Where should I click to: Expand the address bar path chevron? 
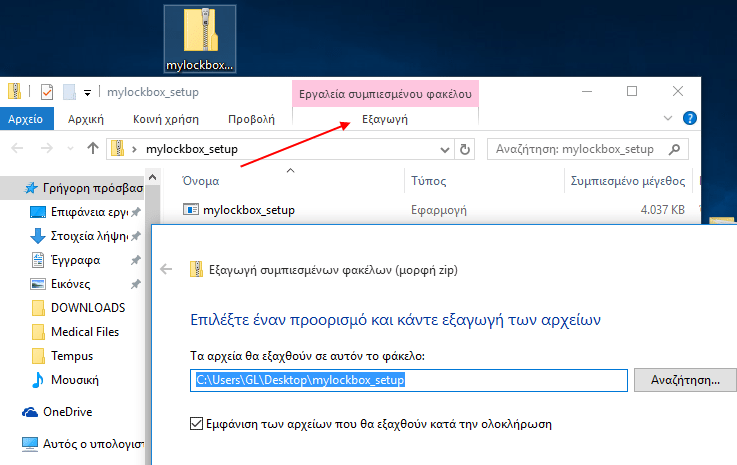click(134, 149)
